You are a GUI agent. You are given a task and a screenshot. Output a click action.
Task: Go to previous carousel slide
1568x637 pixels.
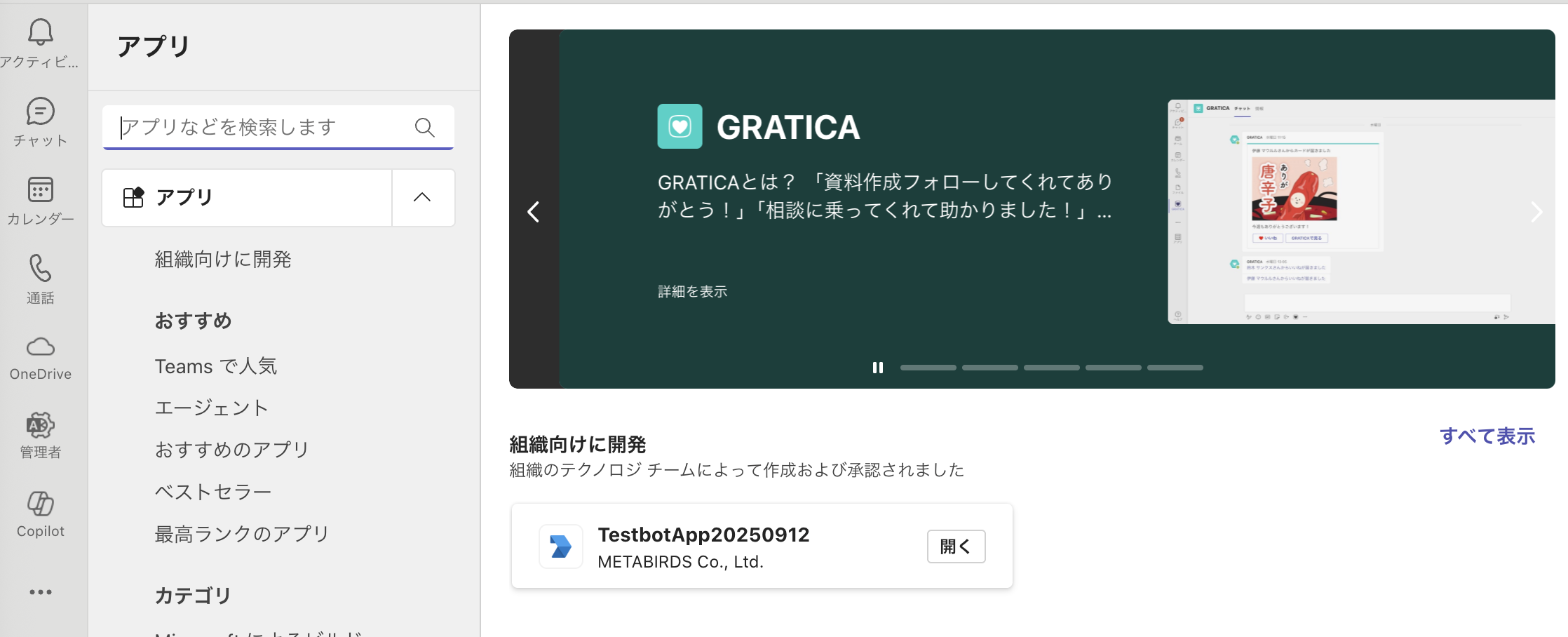pyautogui.click(x=534, y=211)
